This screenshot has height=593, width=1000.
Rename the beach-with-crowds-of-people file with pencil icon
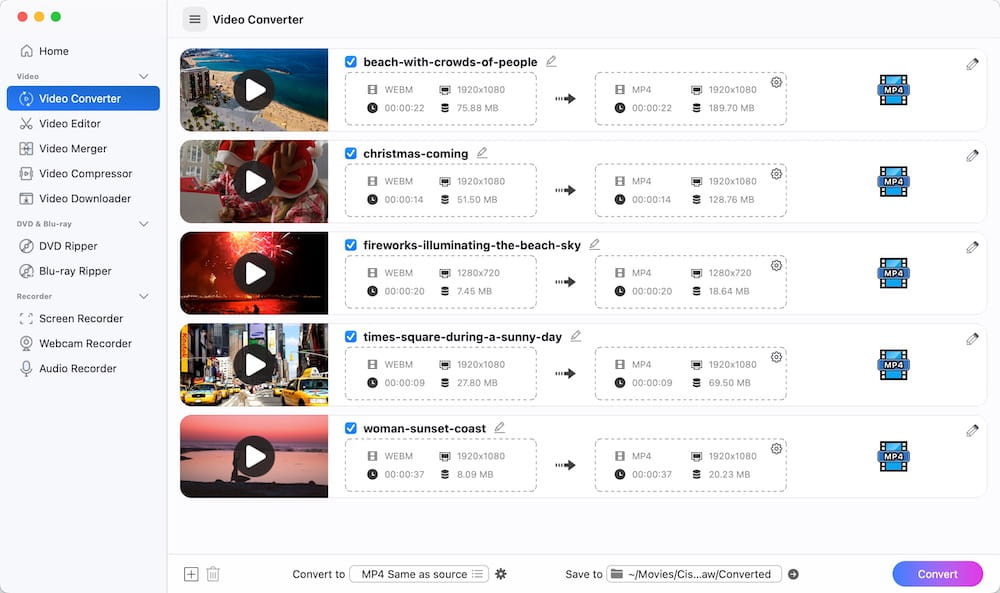coord(552,61)
